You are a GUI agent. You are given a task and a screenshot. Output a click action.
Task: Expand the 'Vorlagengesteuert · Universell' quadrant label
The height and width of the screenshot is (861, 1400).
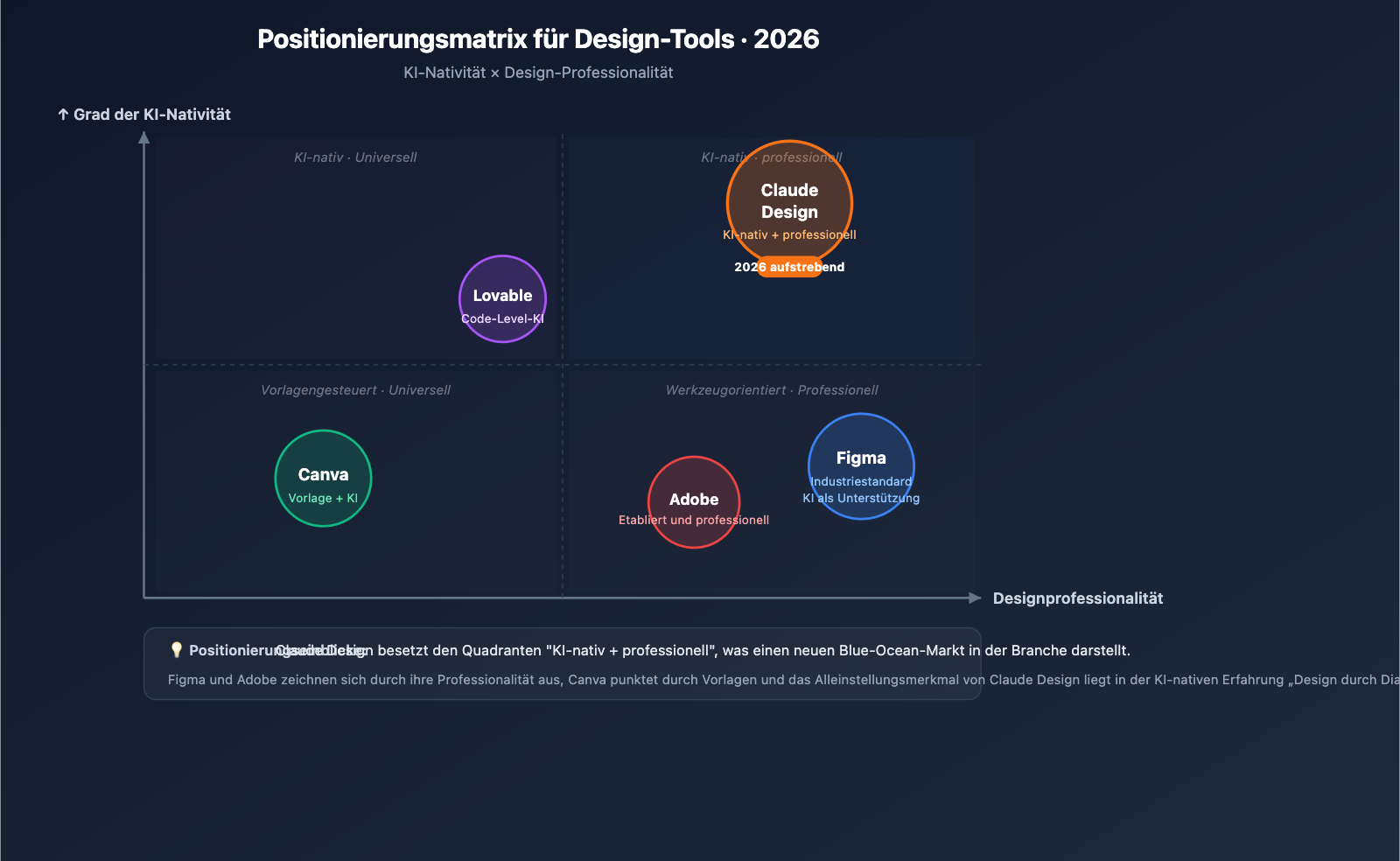click(355, 389)
